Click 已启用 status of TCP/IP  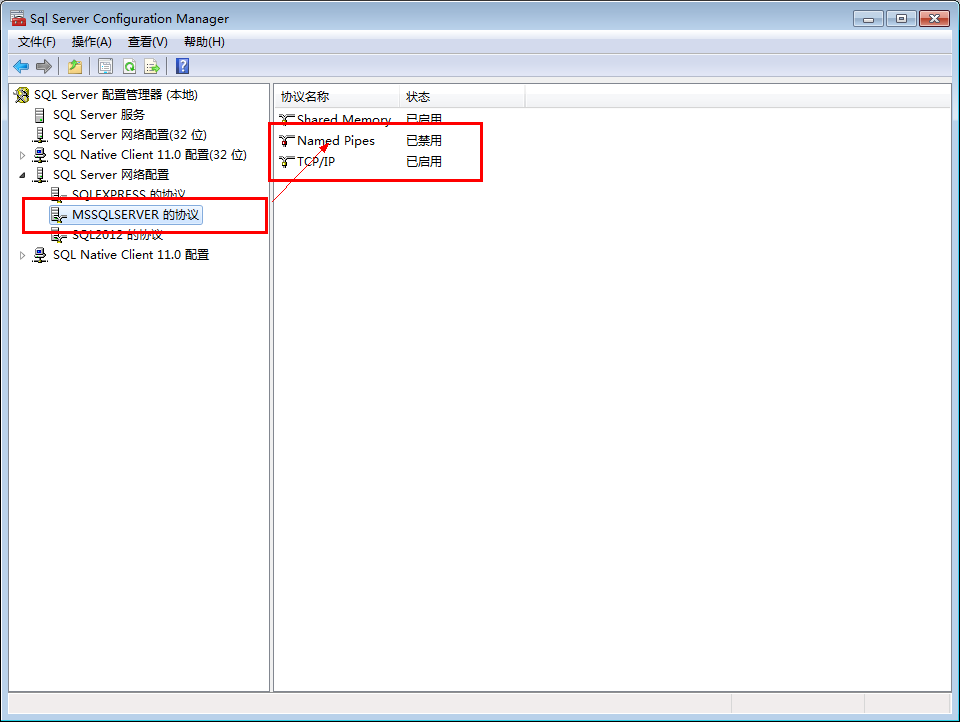pyautogui.click(x=424, y=162)
